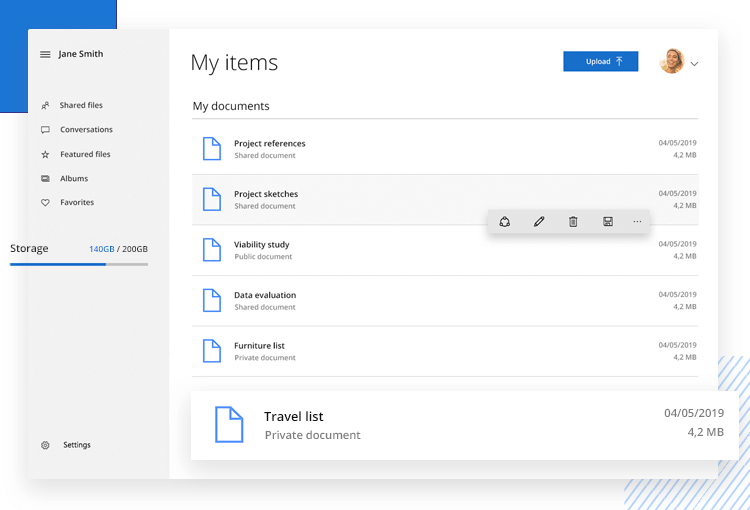
Task: Click the Featured files star icon
Action: [x=45, y=155]
